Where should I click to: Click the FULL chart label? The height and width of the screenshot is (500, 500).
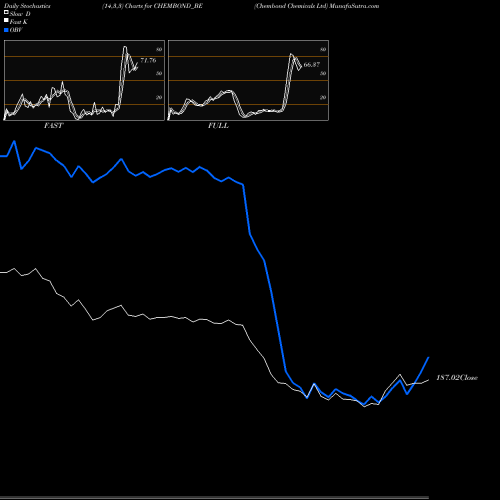tap(218, 126)
